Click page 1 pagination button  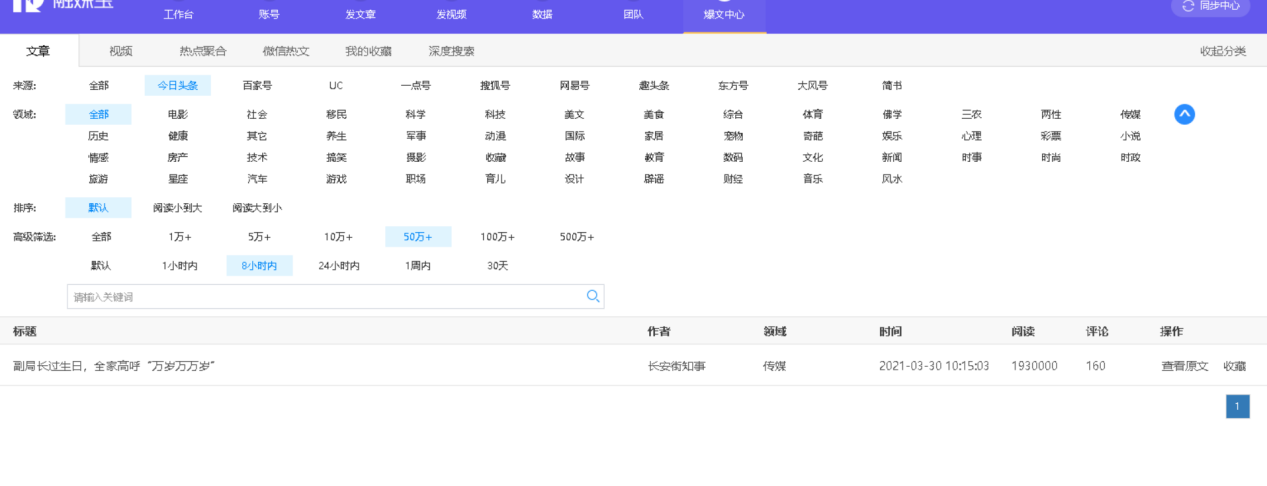(1237, 406)
